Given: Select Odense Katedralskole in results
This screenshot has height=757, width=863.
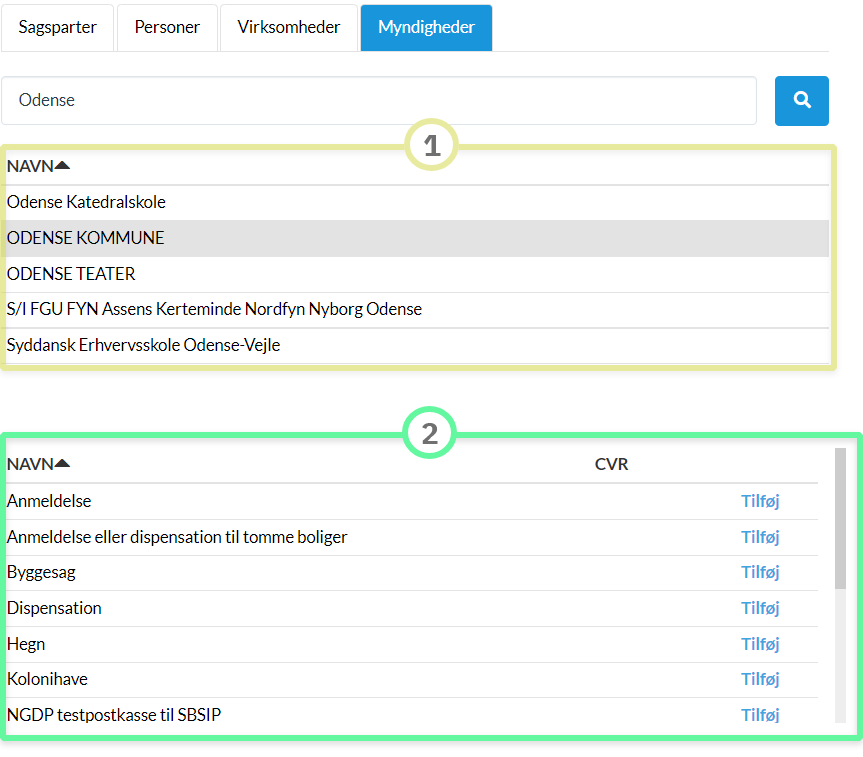Looking at the screenshot, I should (x=86, y=202).
